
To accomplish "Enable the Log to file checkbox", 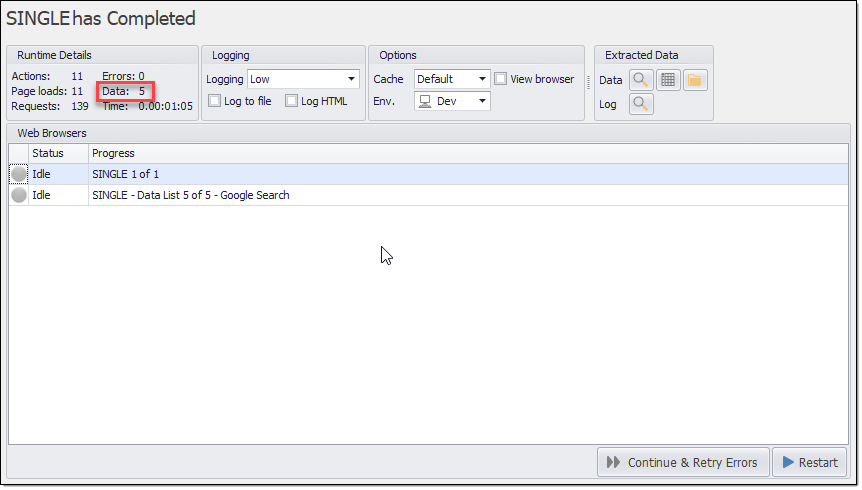I will (x=214, y=101).
